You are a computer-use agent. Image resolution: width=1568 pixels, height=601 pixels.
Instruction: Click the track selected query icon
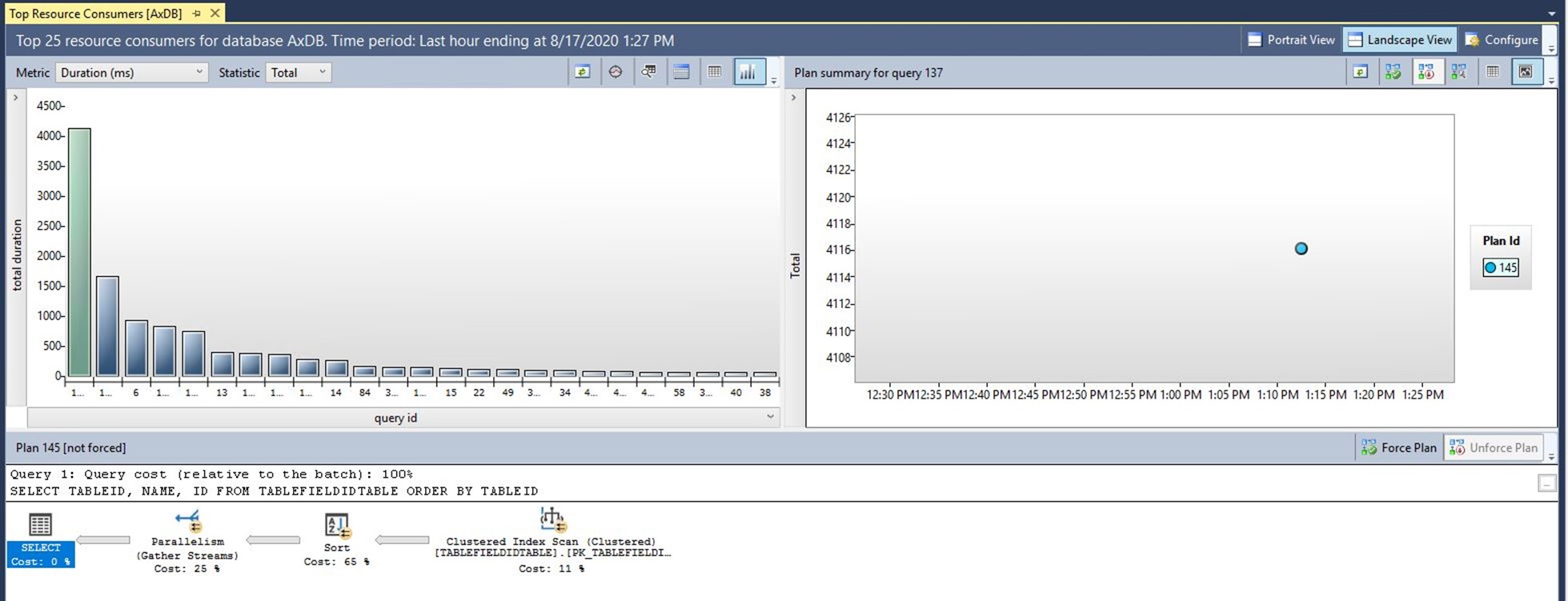point(615,72)
